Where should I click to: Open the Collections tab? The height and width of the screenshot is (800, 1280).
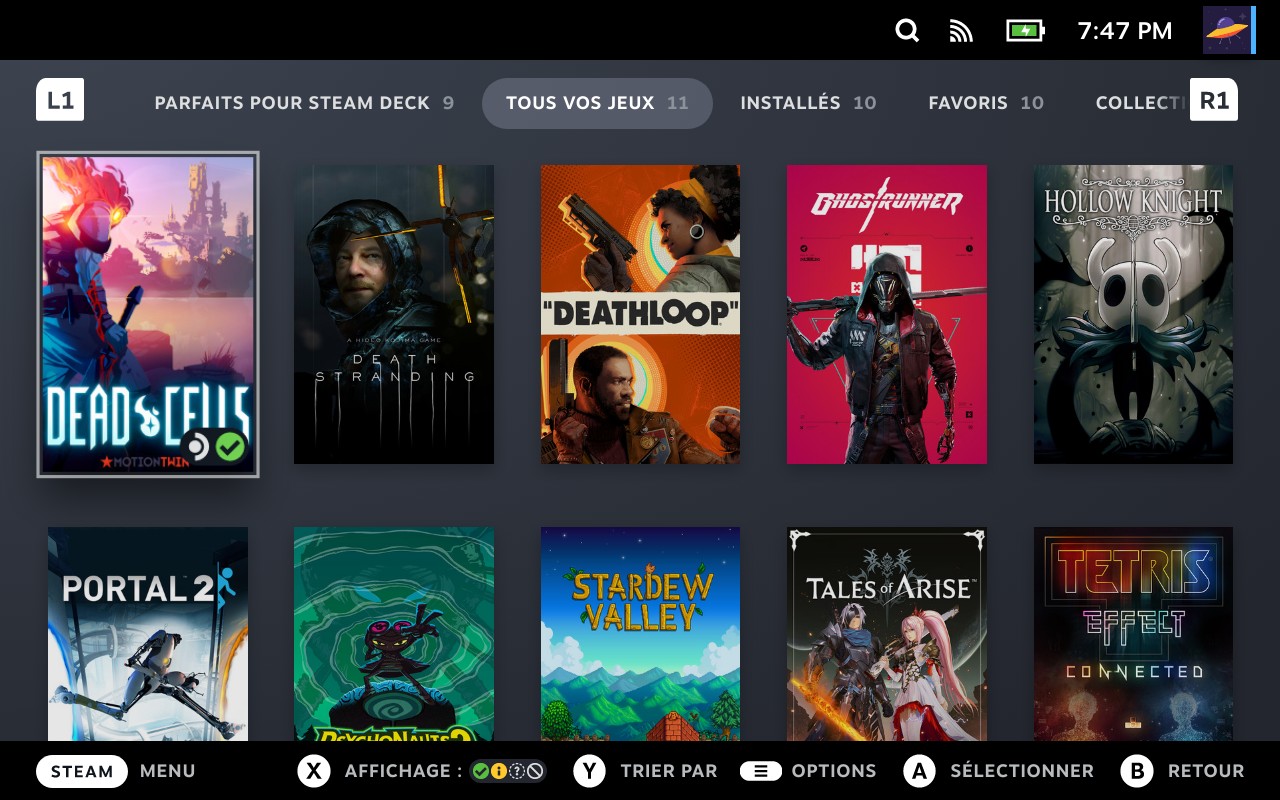click(1142, 103)
